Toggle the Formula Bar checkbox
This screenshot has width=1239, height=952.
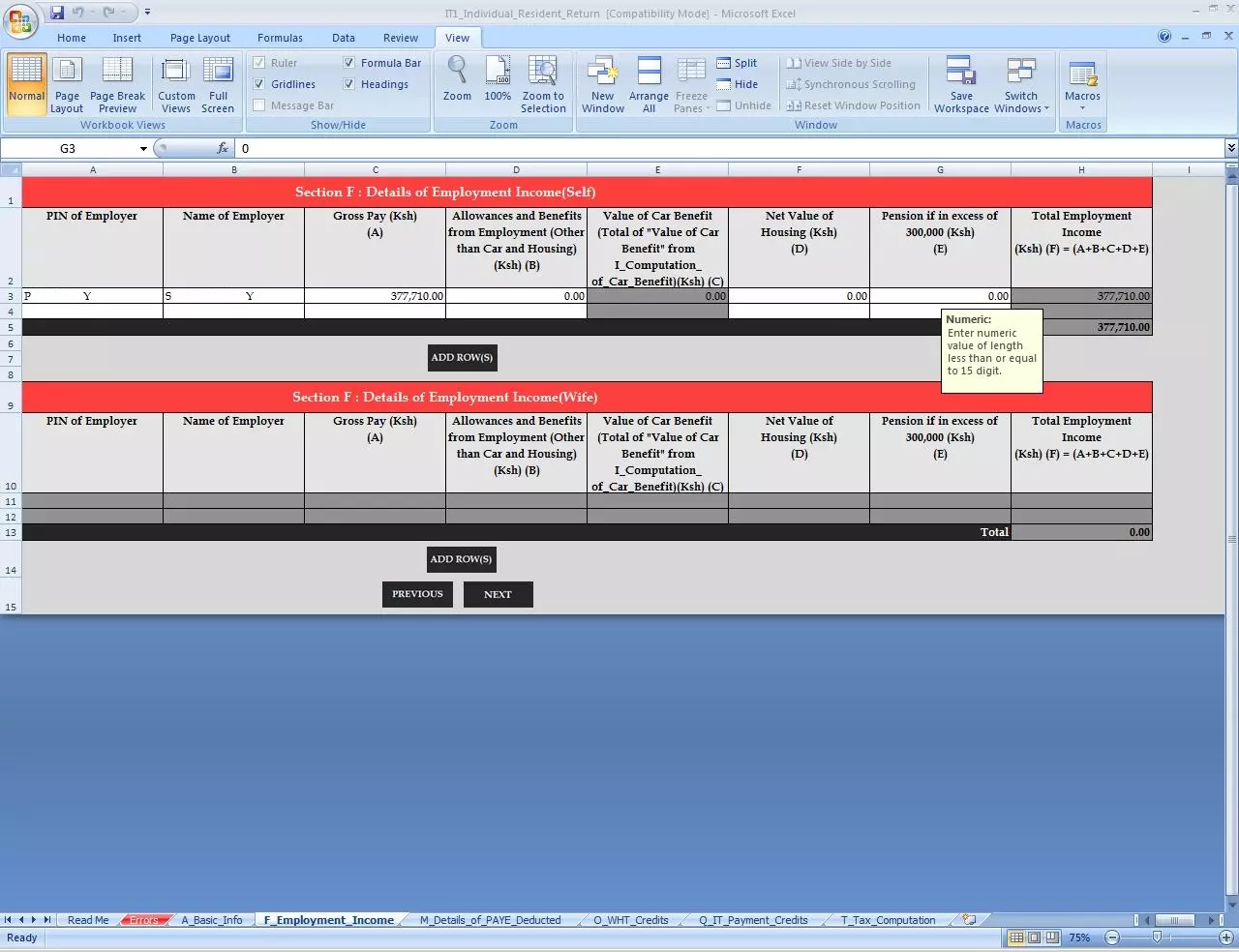pos(348,63)
